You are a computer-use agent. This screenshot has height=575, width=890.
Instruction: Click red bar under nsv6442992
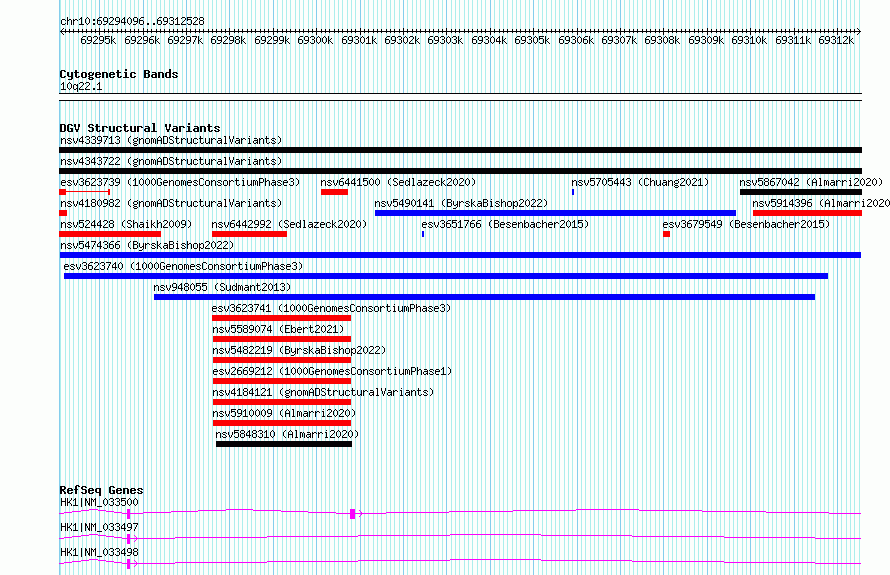(249, 234)
